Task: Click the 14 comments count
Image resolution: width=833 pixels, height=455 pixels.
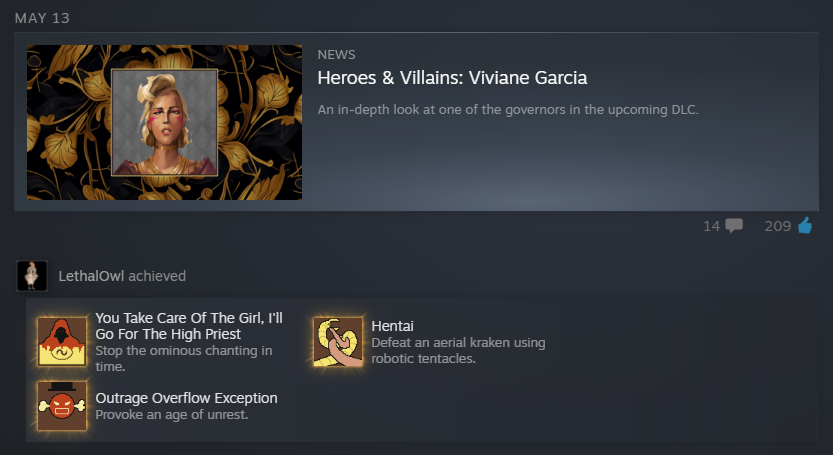Action: [x=711, y=226]
